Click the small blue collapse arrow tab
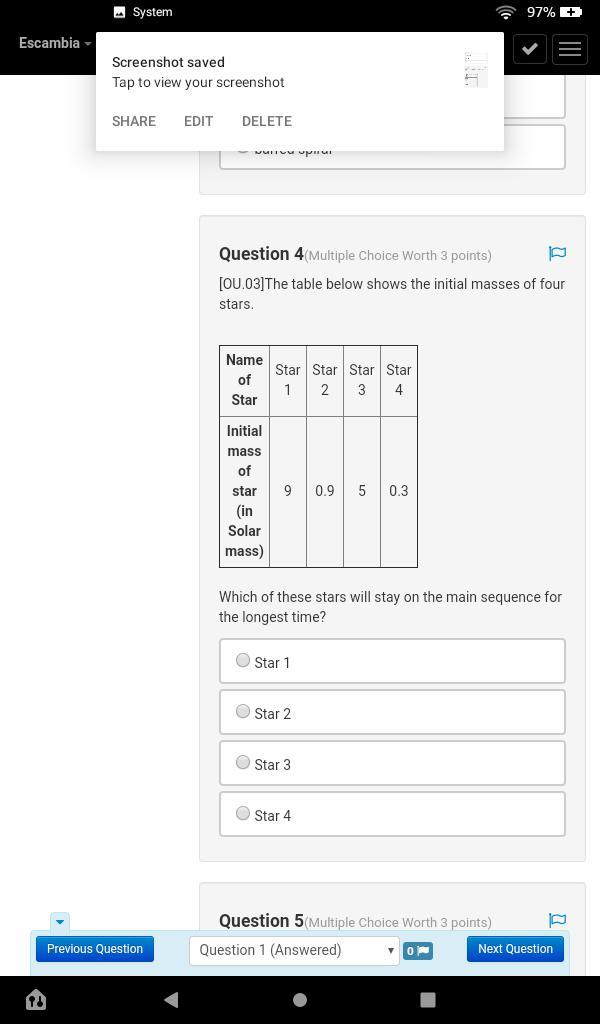The width and height of the screenshot is (600, 1024). coord(59,921)
